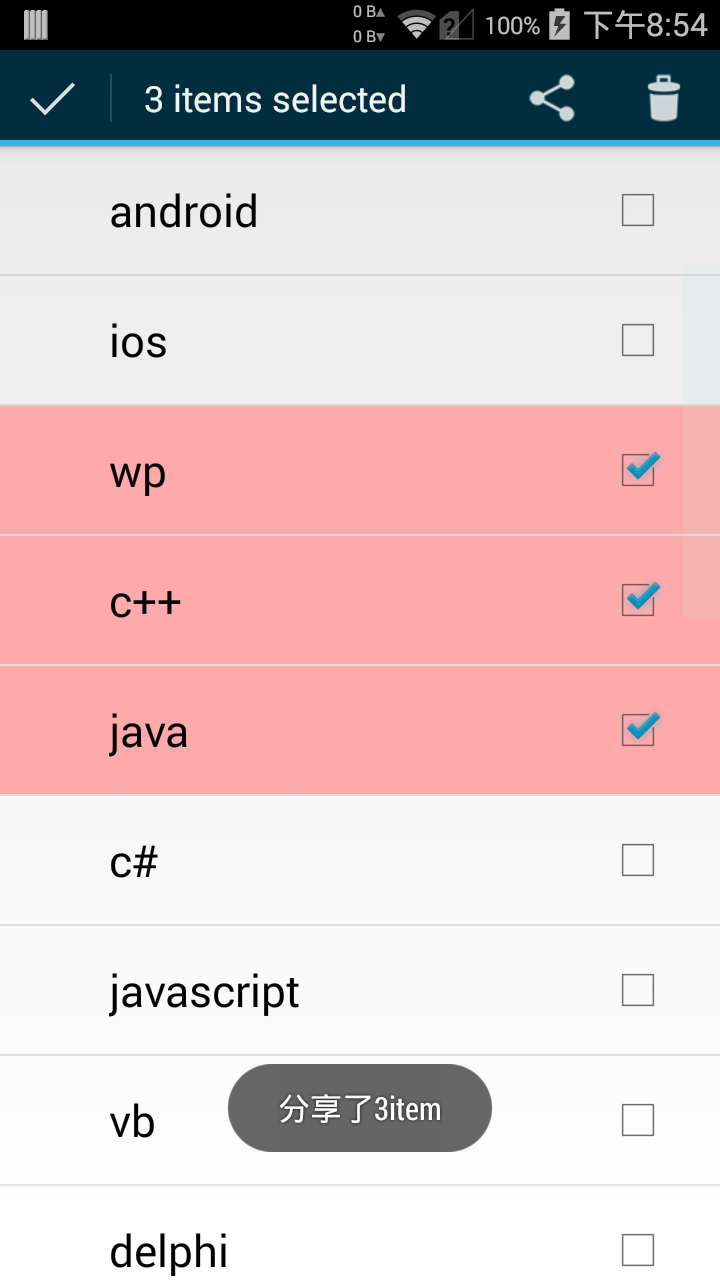Select the javascript list row
The height and width of the screenshot is (1280, 720).
pyautogui.click(x=360, y=990)
